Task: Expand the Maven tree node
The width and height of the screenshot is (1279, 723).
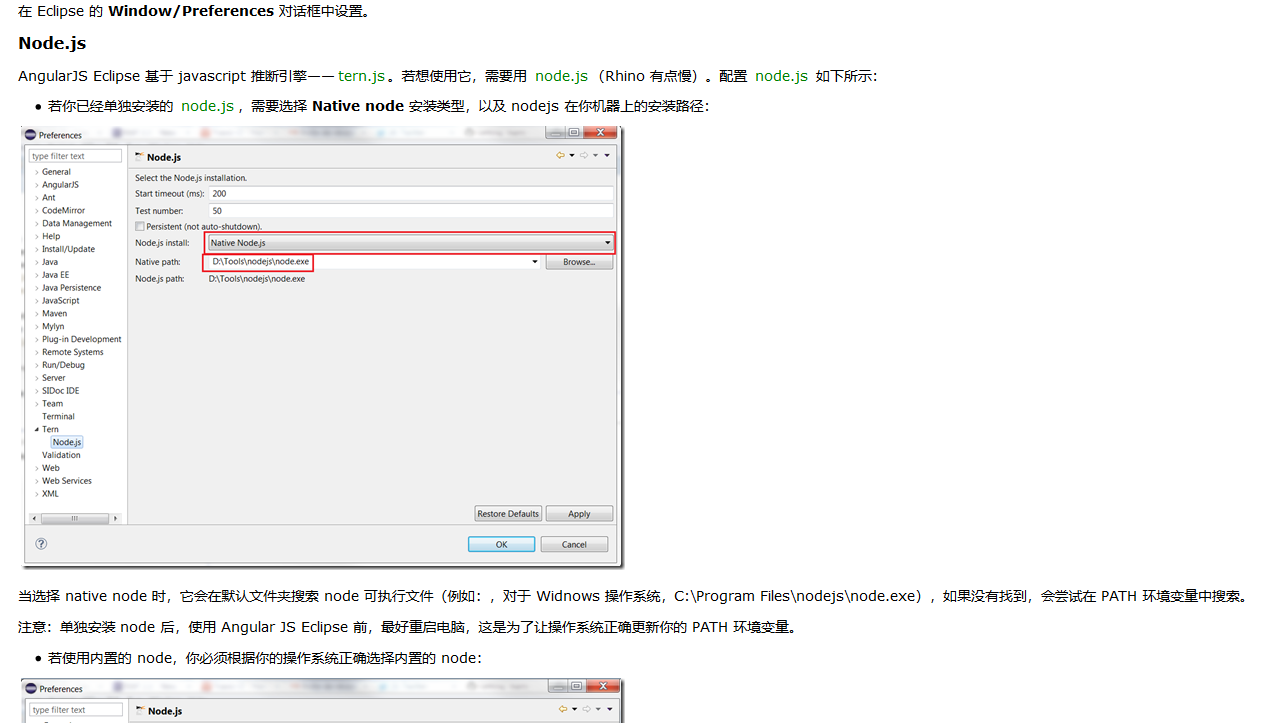Action: tap(37, 314)
